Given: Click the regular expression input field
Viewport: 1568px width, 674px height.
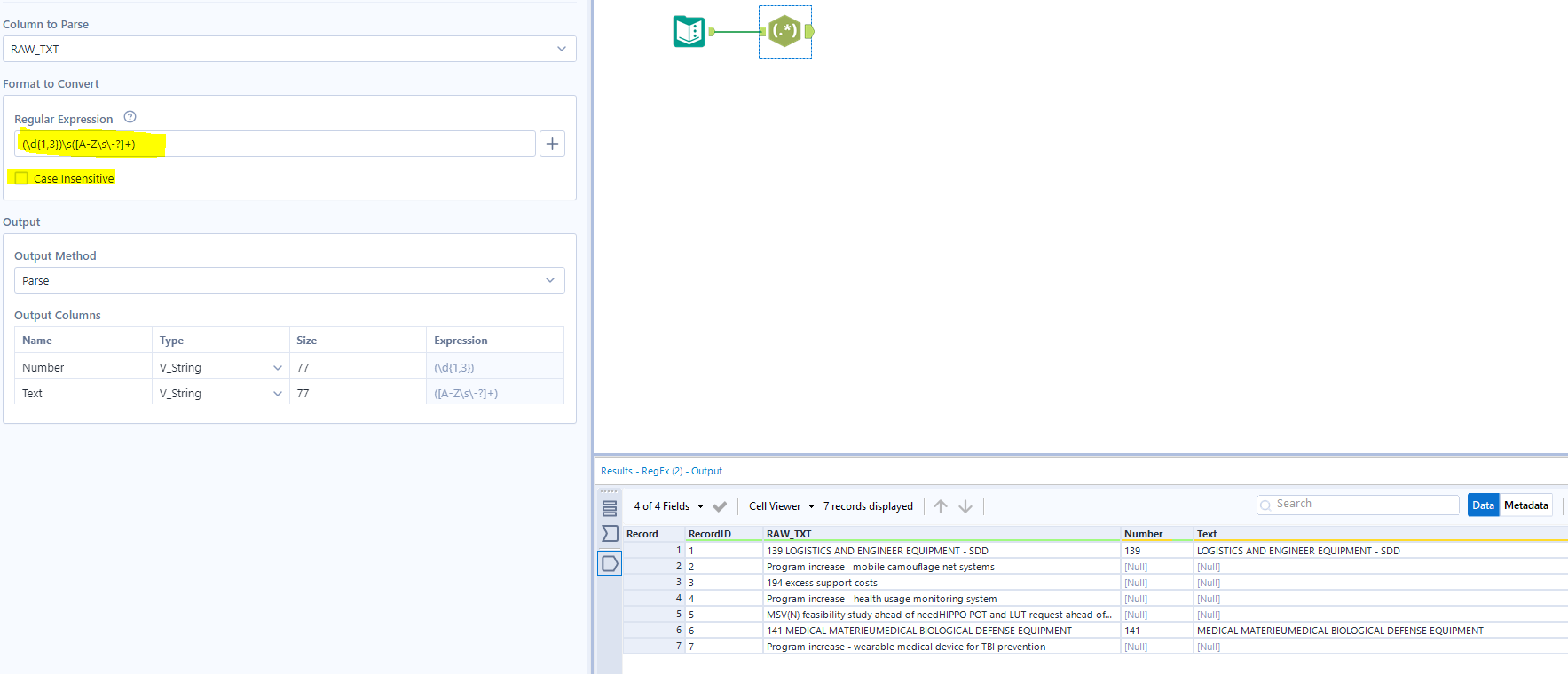Looking at the screenshot, I should [x=275, y=144].
